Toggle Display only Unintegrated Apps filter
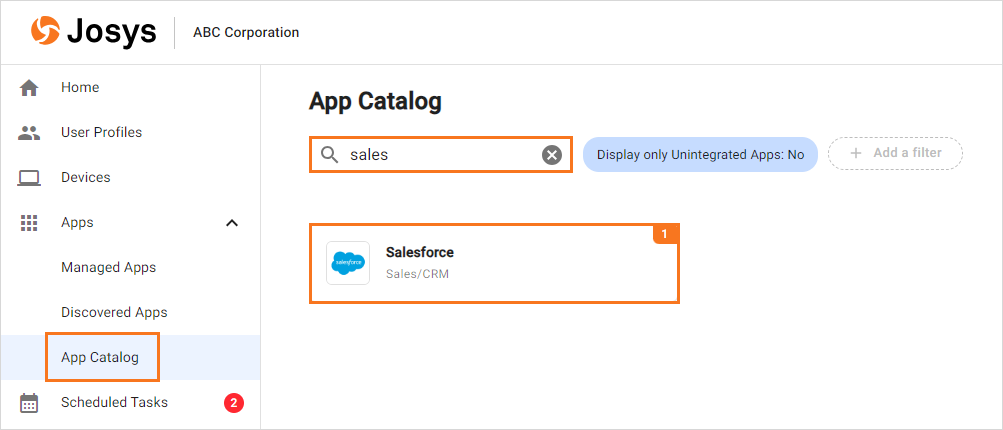The height and width of the screenshot is (430, 1003). click(x=700, y=155)
